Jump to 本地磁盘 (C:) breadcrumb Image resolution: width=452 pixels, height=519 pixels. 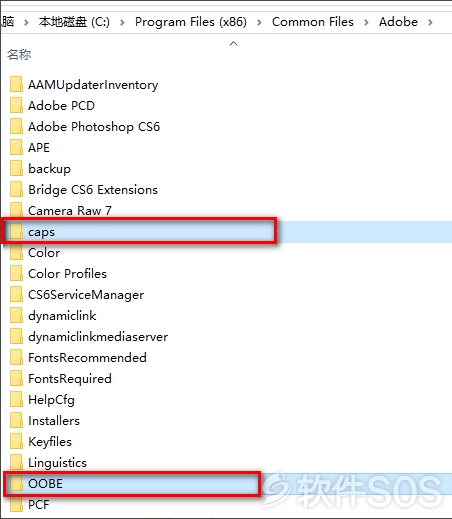[74, 22]
